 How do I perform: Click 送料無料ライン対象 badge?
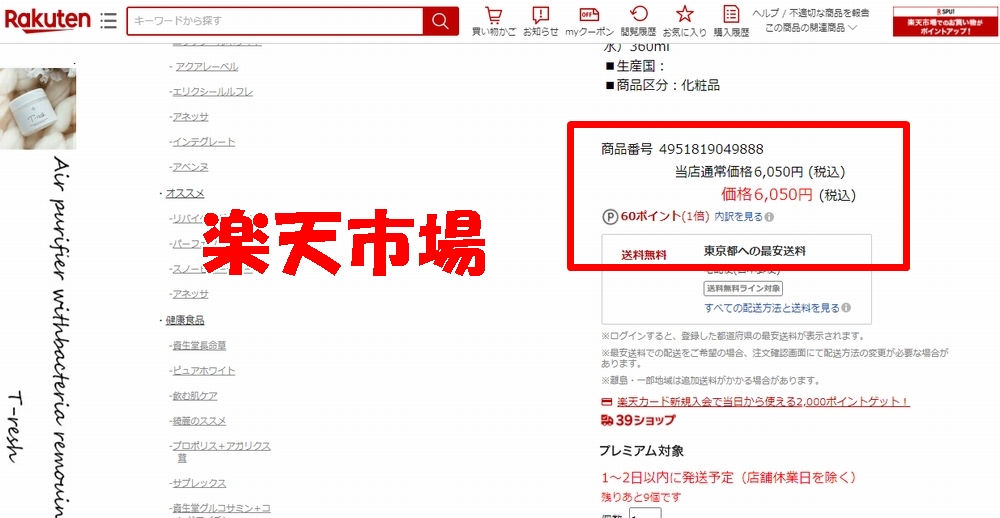[743, 288]
